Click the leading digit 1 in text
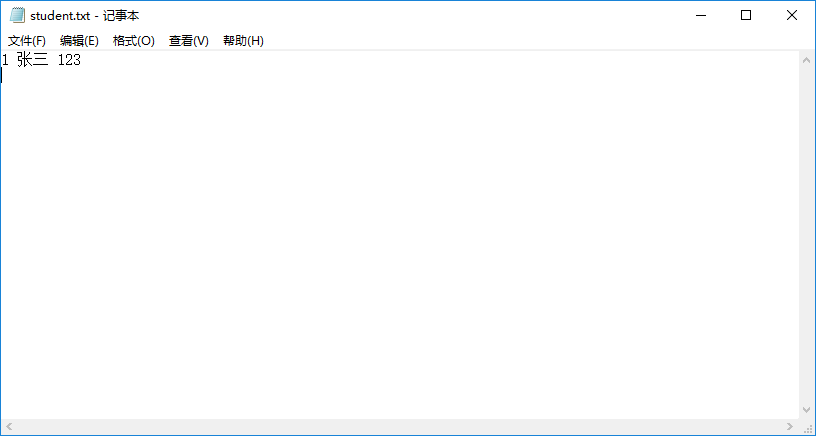Image resolution: width=816 pixels, height=436 pixels. (x=5, y=61)
